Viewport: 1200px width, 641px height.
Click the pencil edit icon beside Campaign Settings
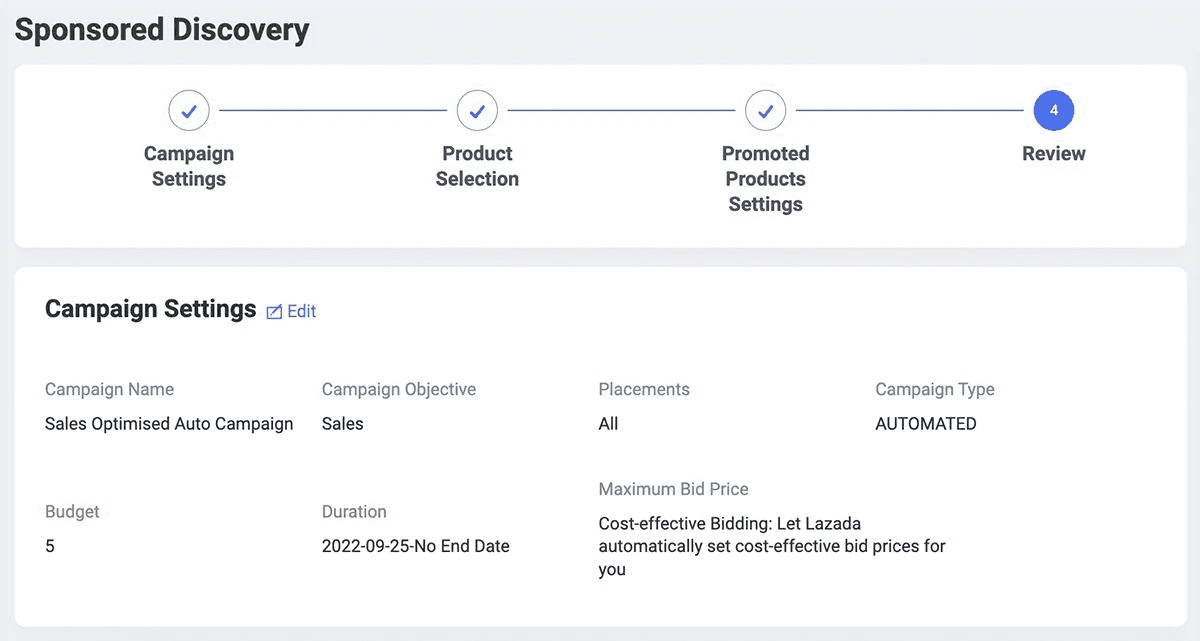274,312
